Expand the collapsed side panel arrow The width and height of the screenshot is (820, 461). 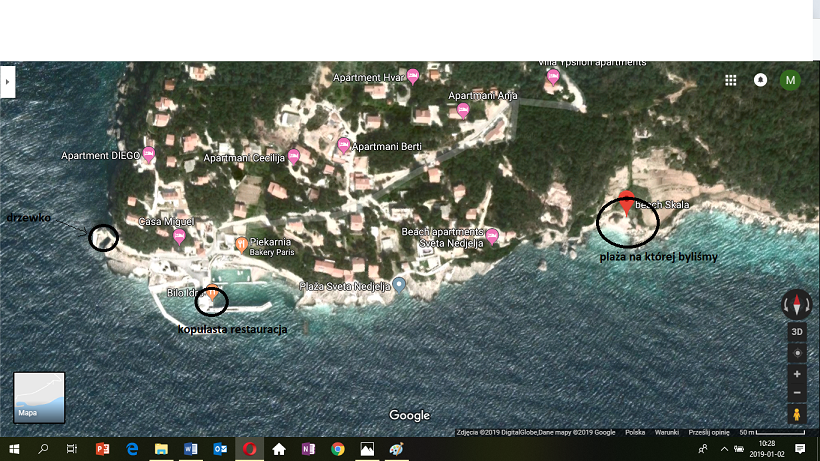(7, 80)
